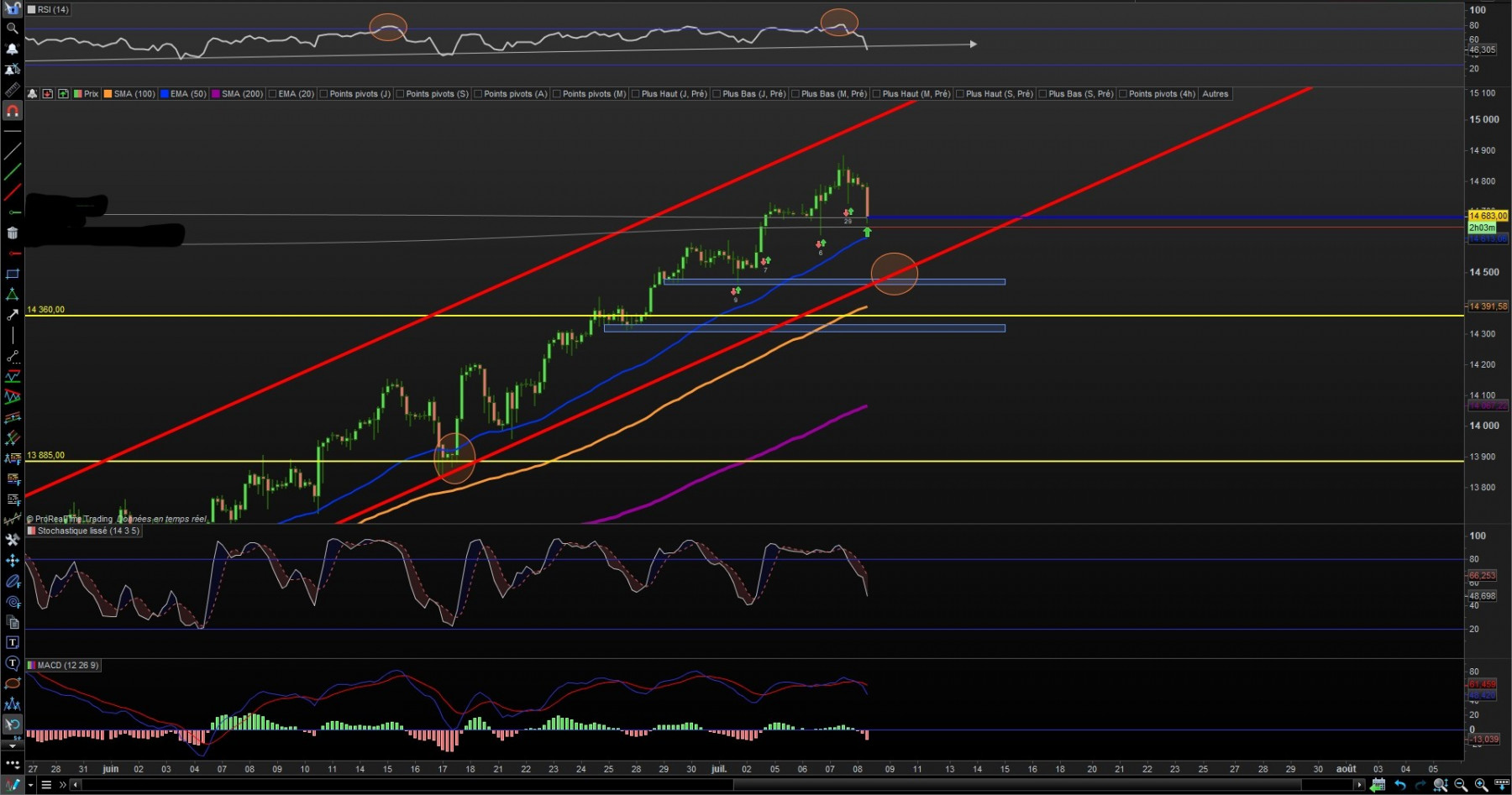Open the Autres indicators menu
The width and height of the screenshot is (1512, 795).
tap(1215, 94)
